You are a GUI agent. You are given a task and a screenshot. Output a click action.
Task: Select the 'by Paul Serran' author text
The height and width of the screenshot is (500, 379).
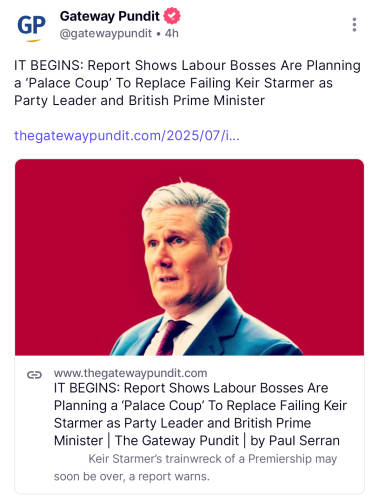[x=295, y=441]
